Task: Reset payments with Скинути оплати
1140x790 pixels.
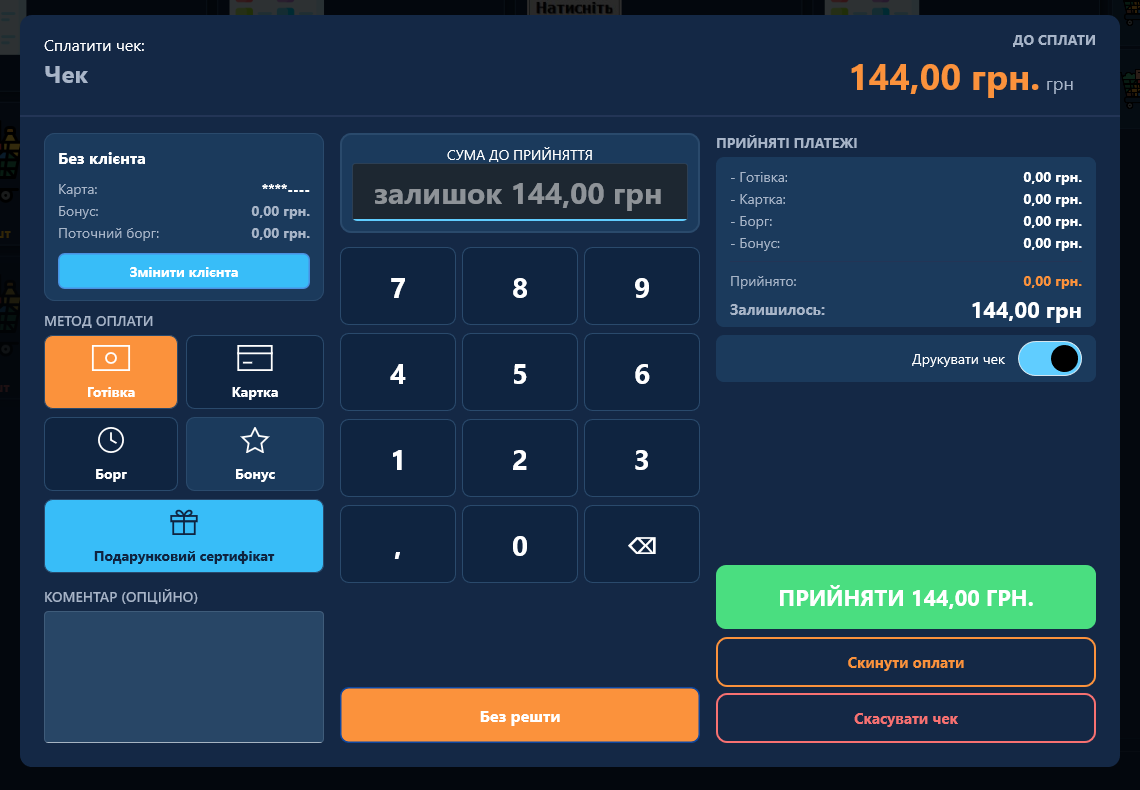Action: [x=906, y=663]
